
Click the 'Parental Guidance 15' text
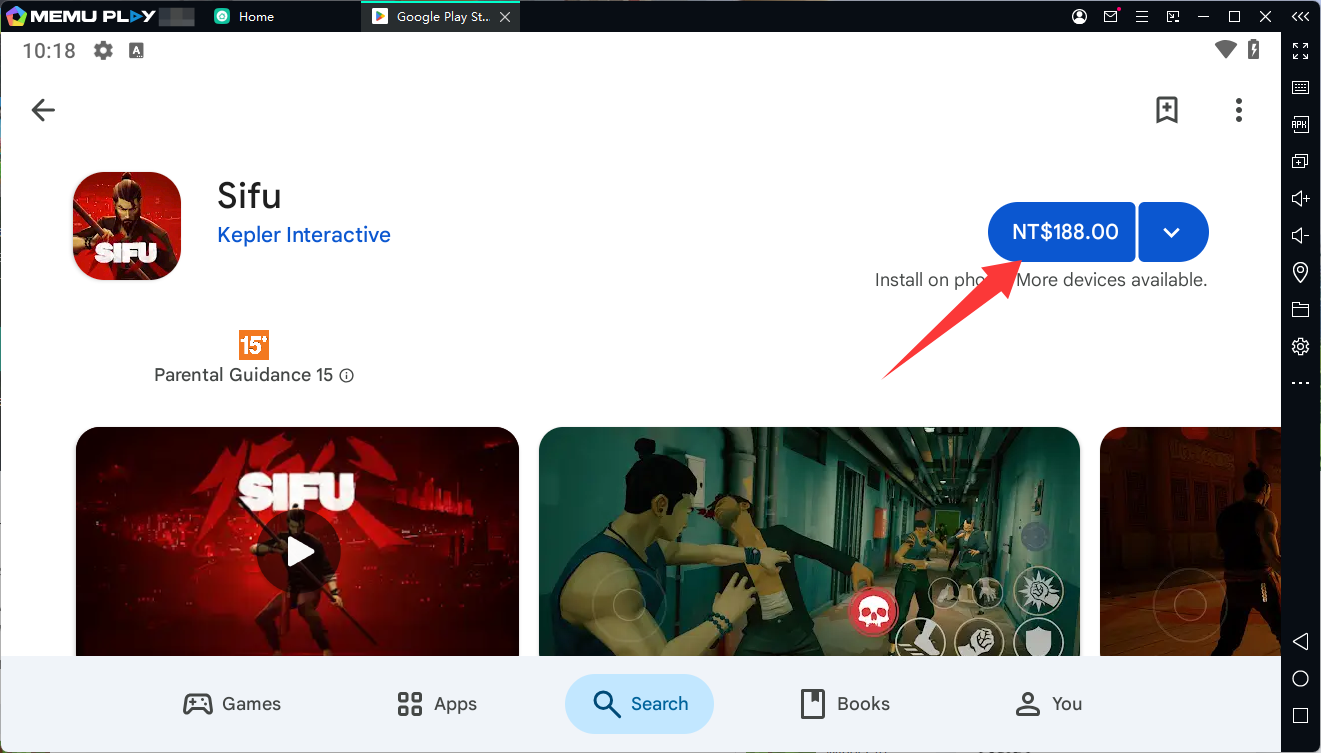pos(243,375)
